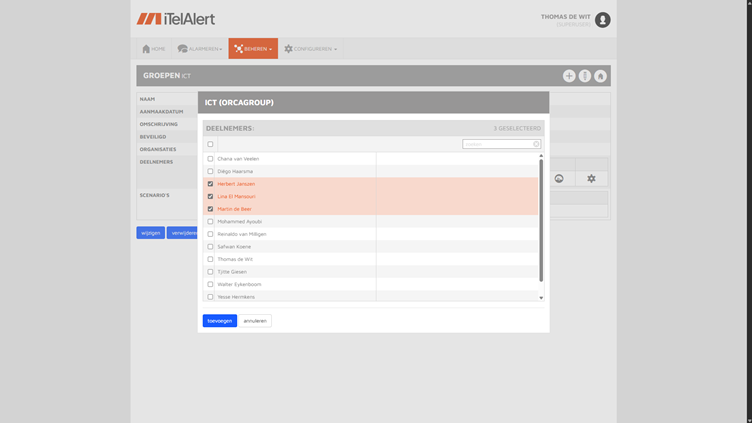
Task: Check the Yesse Hermkens checkbox
Action: 210,297
